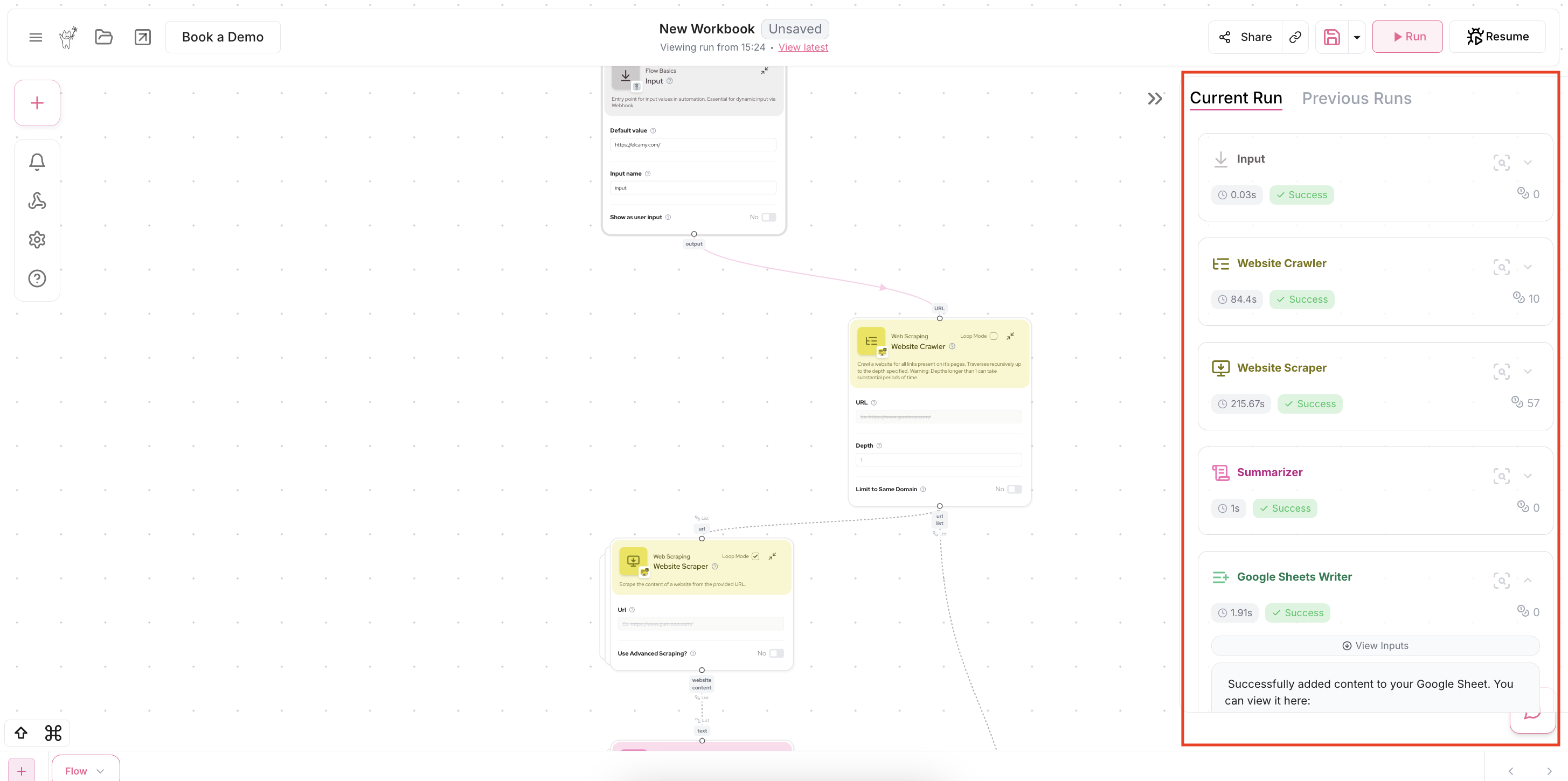Screen dimensions: 1568x781
Task: Uncheck Loop Mode on Website Scraper
Action: (x=755, y=556)
